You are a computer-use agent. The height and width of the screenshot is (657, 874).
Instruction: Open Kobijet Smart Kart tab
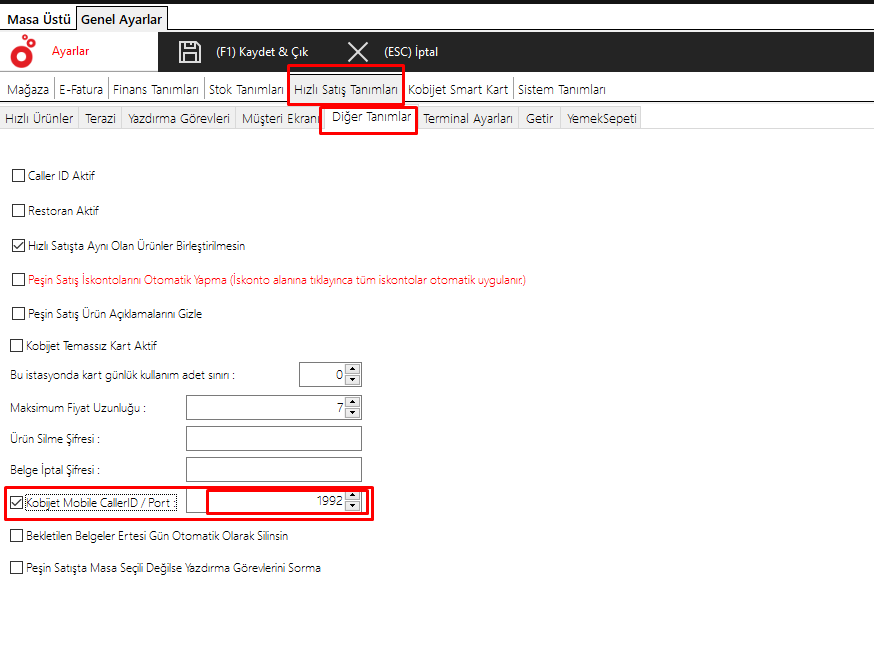point(458,89)
